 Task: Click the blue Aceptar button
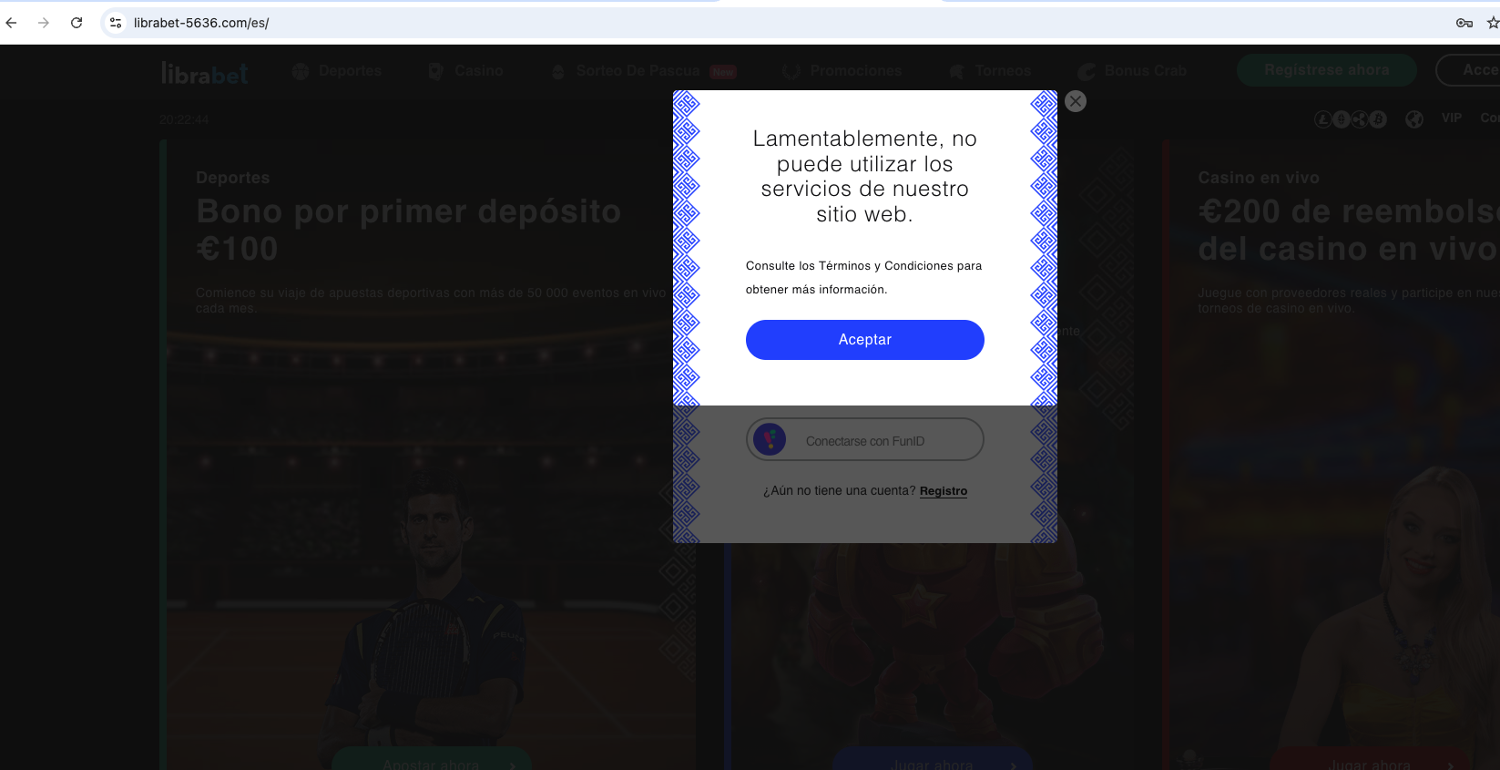click(865, 340)
